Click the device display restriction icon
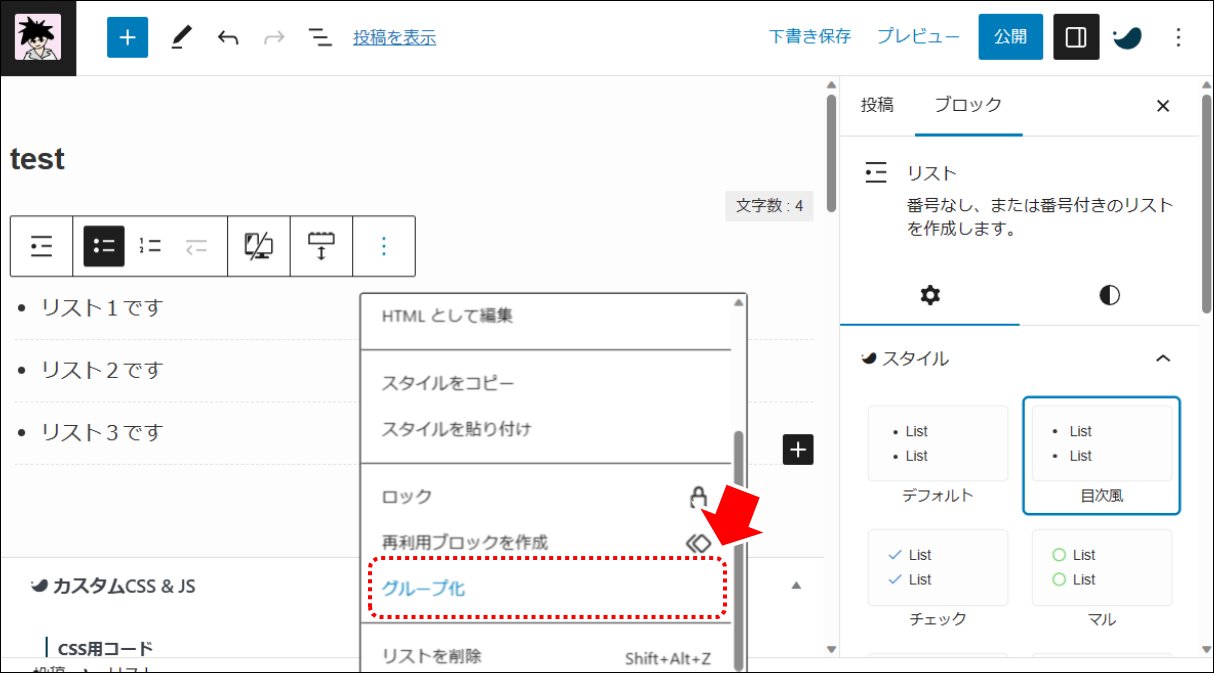The height and width of the screenshot is (673, 1214). click(x=259, y=246)
